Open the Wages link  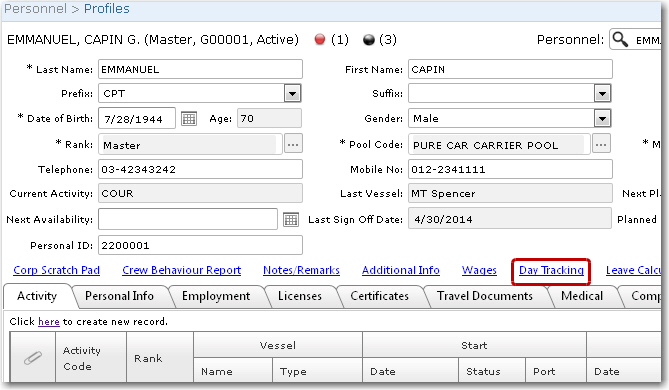tap(479, 270)
